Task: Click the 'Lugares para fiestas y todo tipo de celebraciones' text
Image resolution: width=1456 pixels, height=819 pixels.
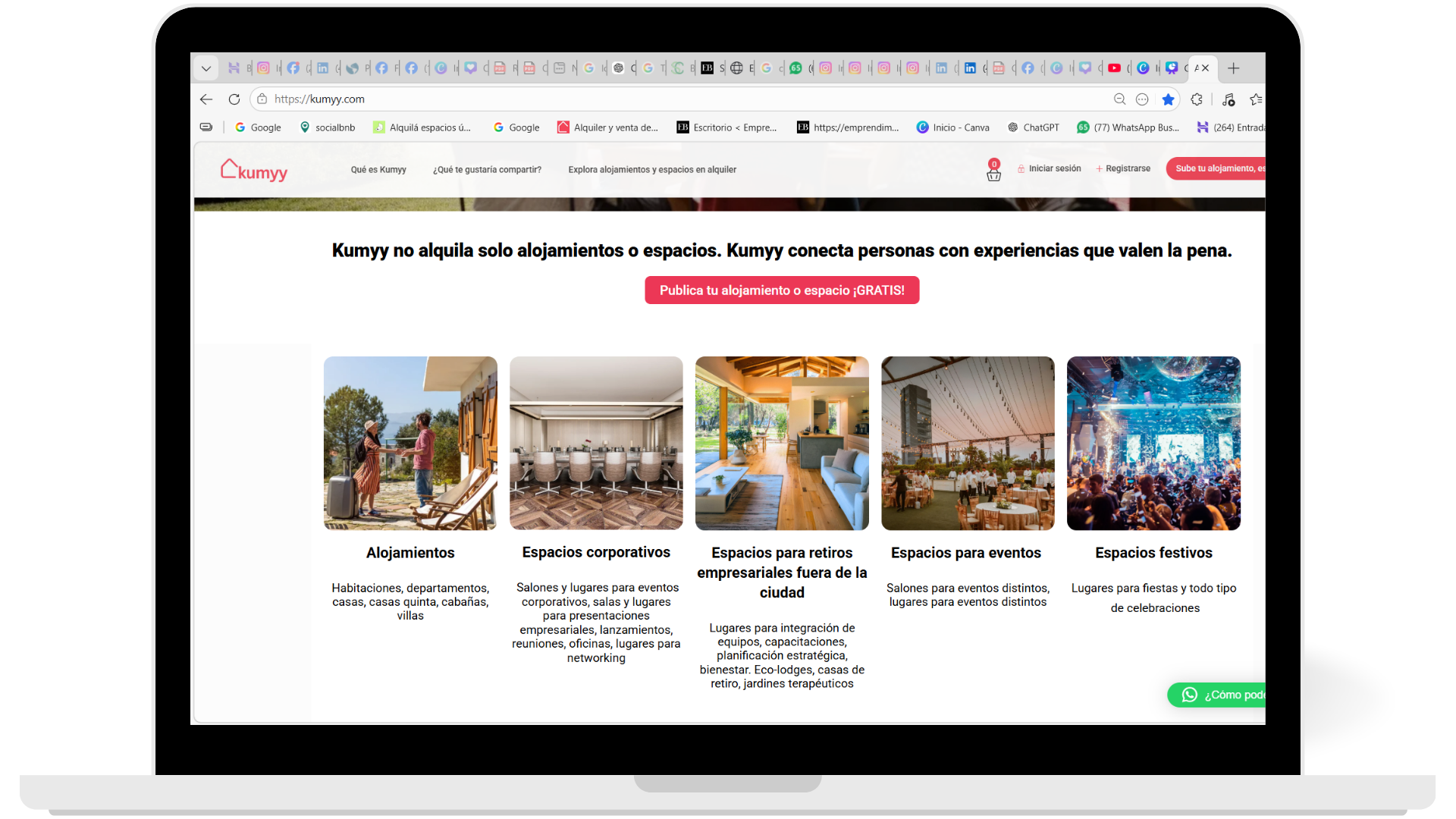Action: [x=1154, y=598]
